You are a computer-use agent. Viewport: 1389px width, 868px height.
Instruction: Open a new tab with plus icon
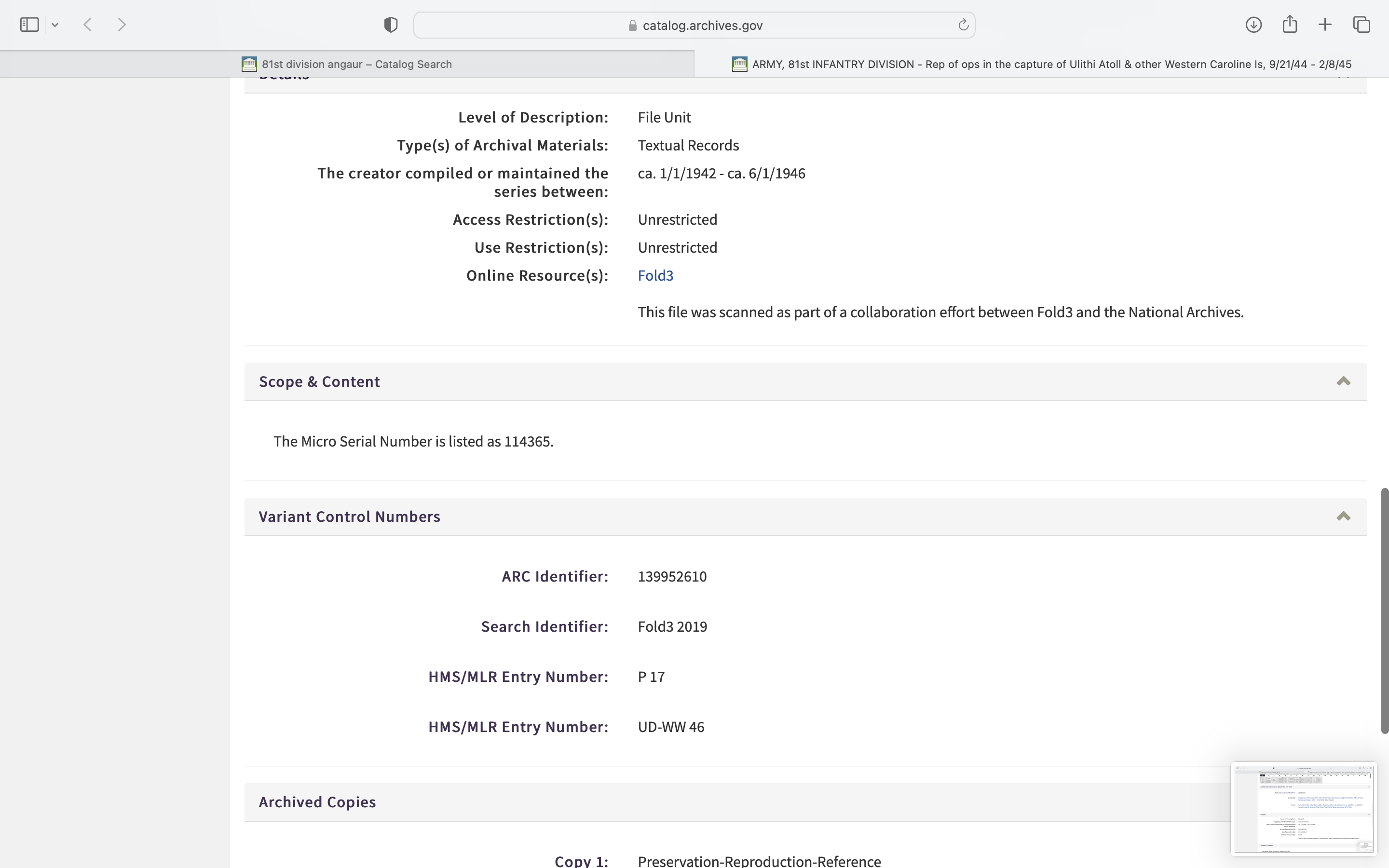tap(1325, 25)
